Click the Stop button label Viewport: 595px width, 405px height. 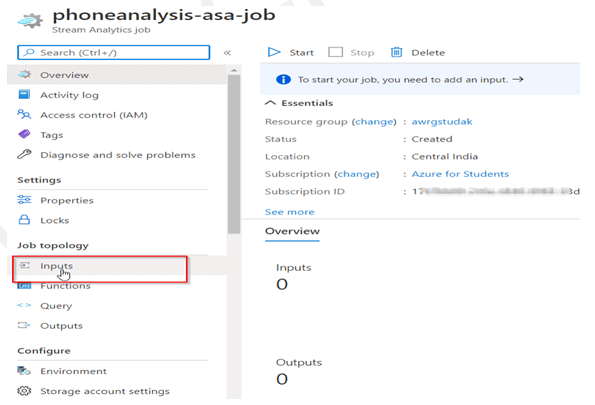pyautogui.click(x=362, y=53)
